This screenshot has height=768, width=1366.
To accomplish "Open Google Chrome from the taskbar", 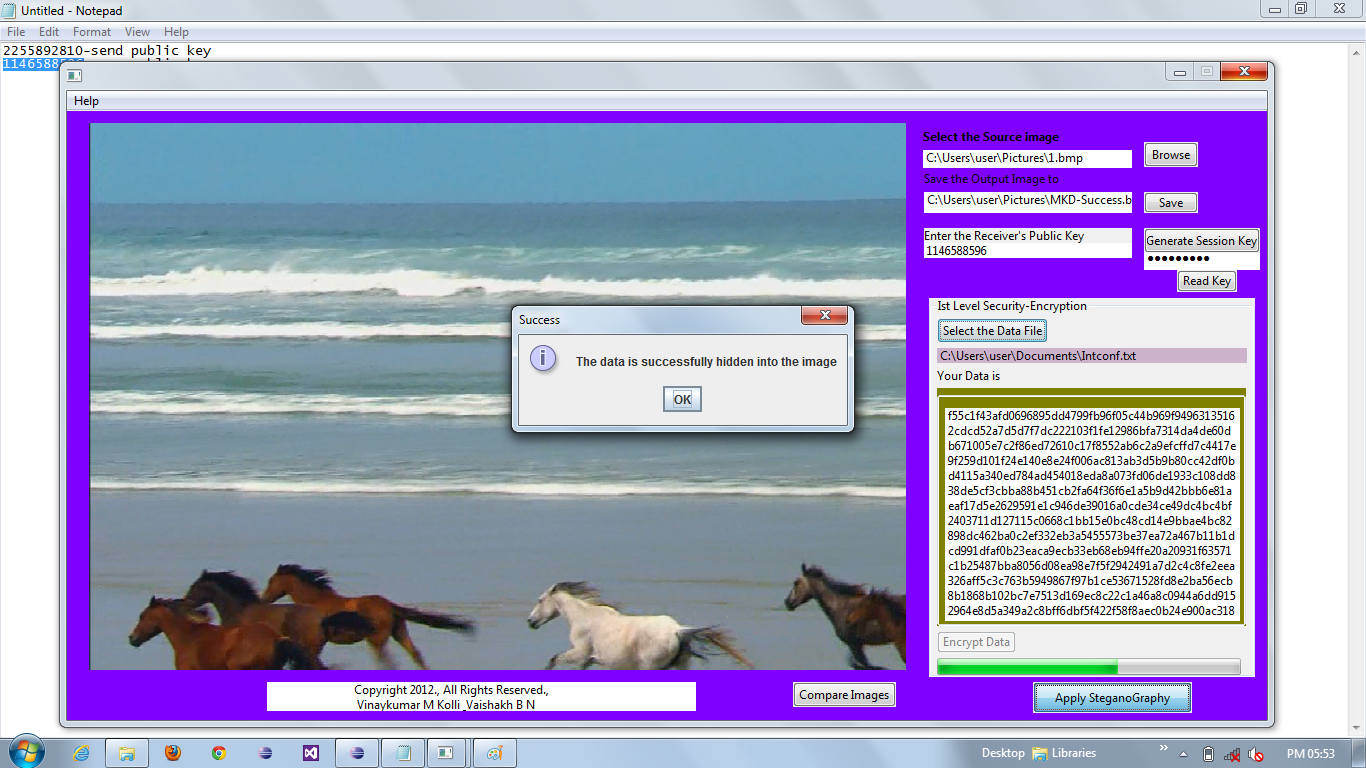I will click(x=219, y=753).
